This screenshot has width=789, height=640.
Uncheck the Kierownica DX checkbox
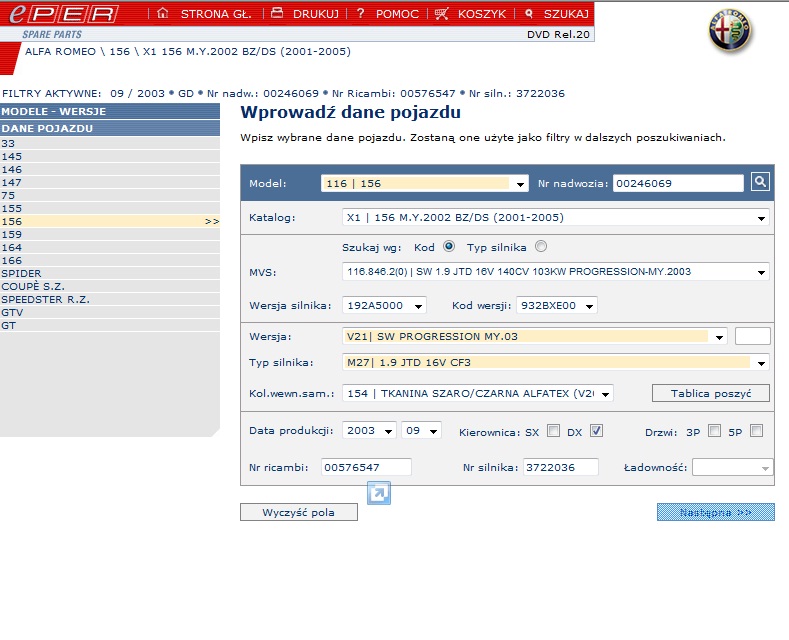point(596,431)
